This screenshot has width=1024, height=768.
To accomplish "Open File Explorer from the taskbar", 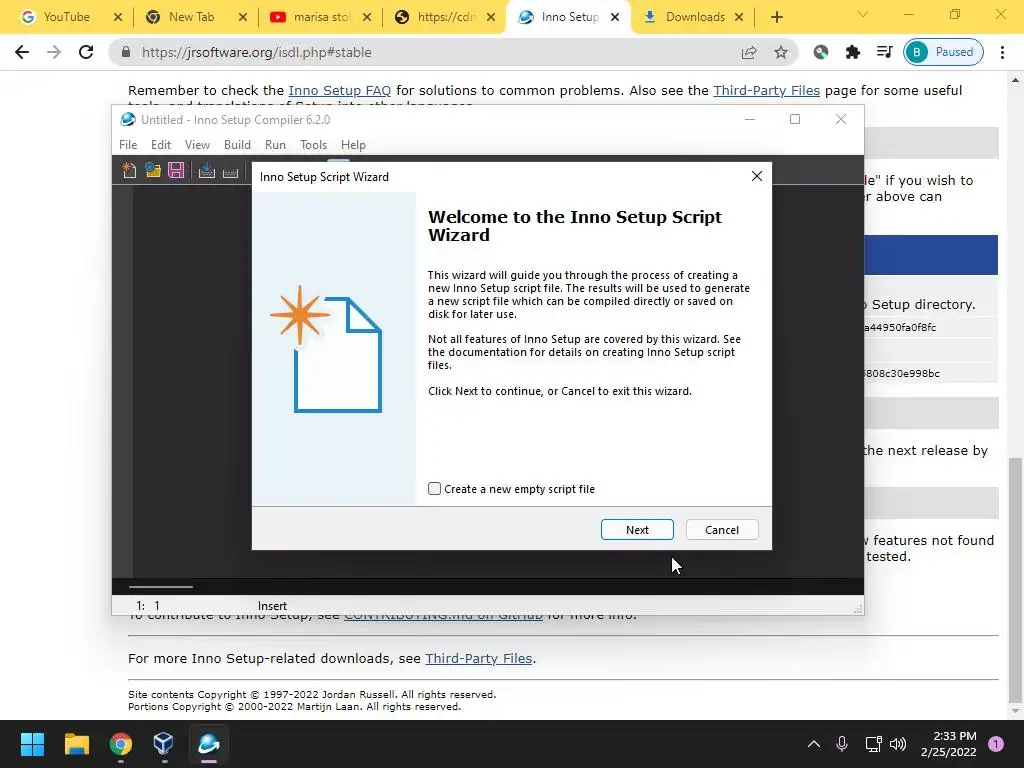I will point(76,744).
